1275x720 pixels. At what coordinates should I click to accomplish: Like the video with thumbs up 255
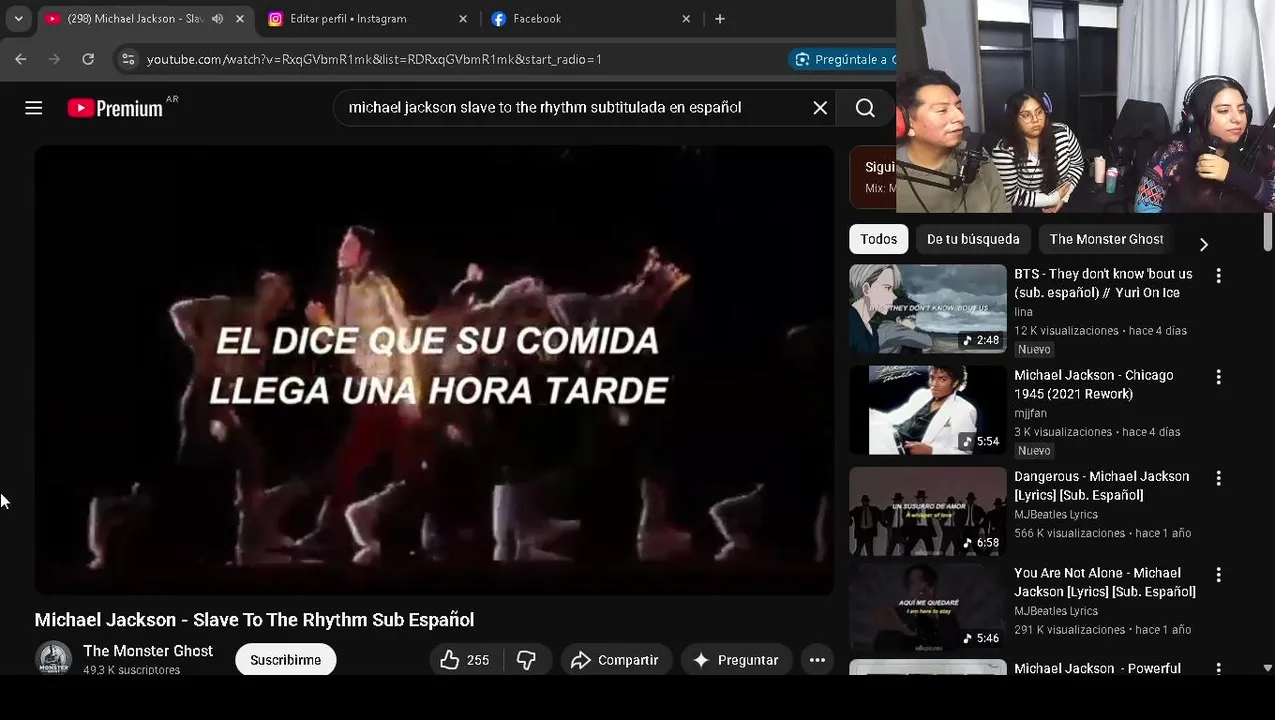[466, 660]
